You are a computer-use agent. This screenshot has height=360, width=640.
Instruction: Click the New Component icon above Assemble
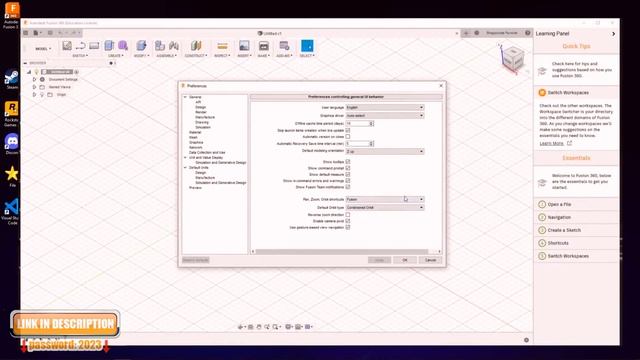160,46
